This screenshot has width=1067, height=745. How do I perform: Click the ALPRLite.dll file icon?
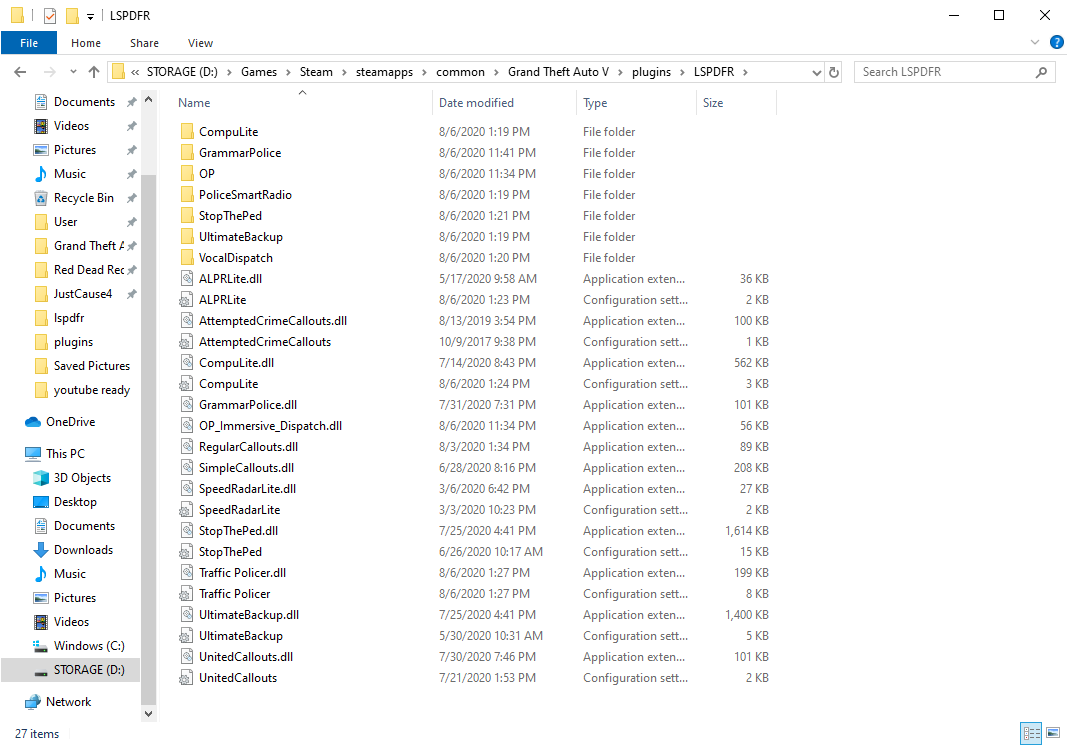click(187, 278)
